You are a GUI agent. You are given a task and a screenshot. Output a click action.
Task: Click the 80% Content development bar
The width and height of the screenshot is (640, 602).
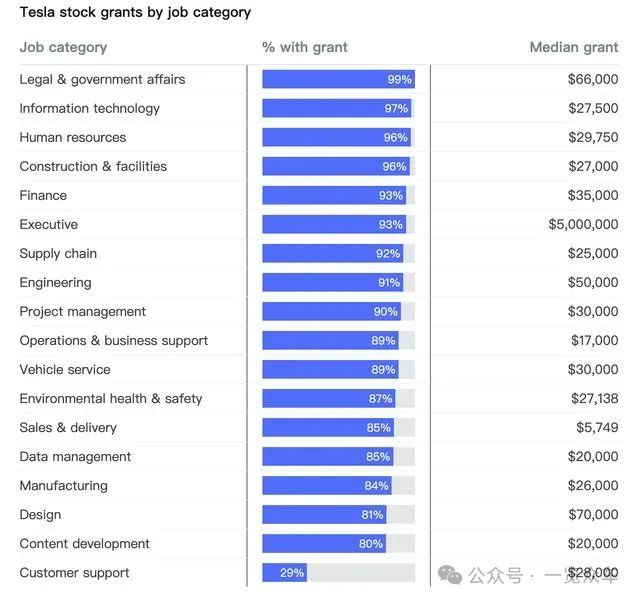tap(323, 543)
